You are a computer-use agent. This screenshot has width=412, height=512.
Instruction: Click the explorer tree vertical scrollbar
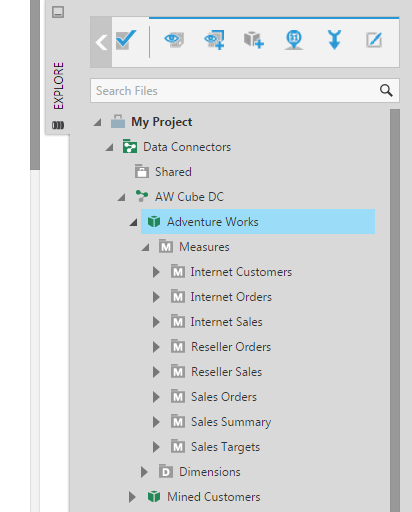[x=395, y=310]
